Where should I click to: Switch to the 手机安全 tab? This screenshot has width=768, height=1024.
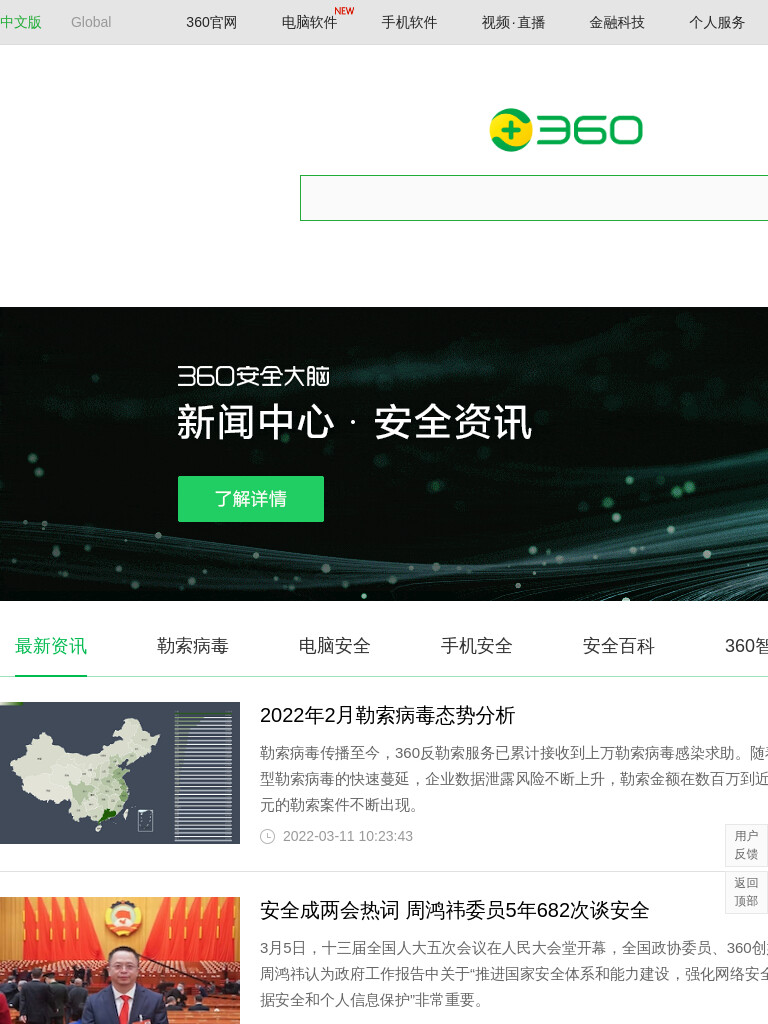(477, 646)
